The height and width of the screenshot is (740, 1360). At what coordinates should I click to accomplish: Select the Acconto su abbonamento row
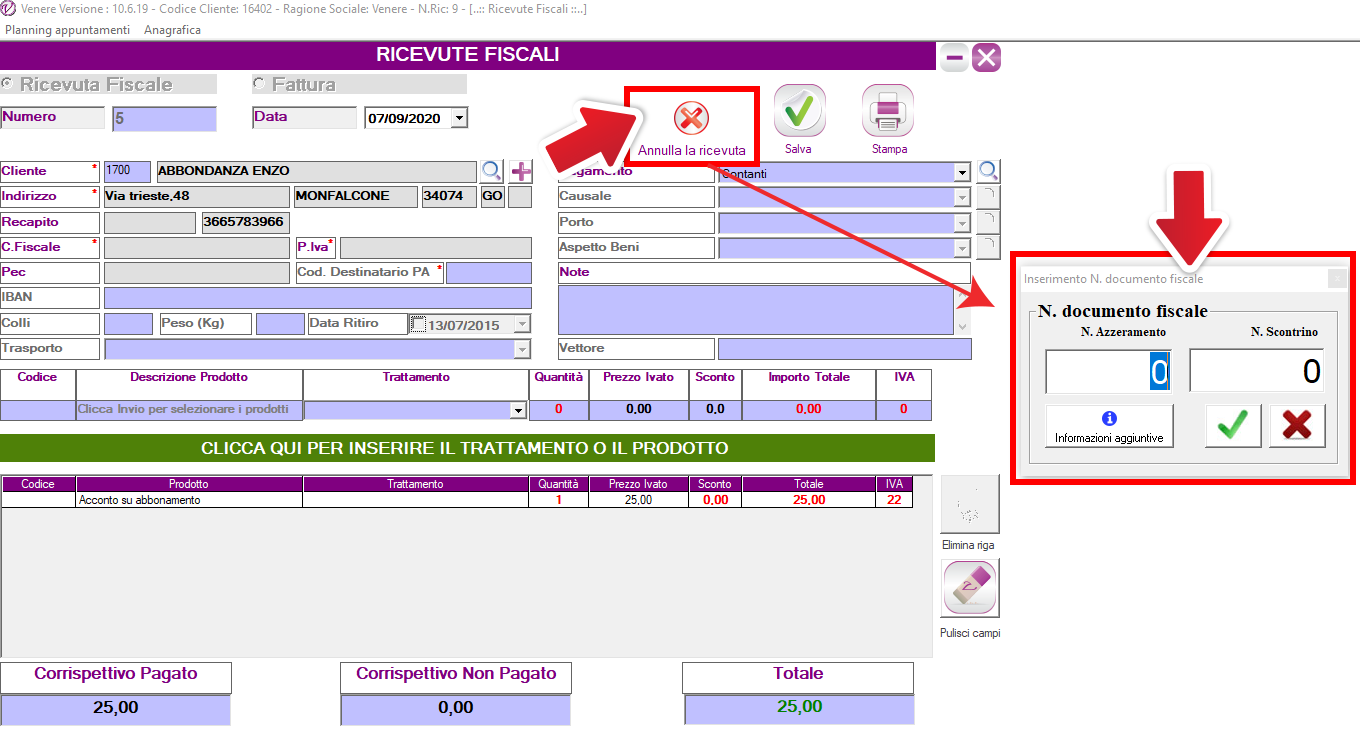(457, 500)
